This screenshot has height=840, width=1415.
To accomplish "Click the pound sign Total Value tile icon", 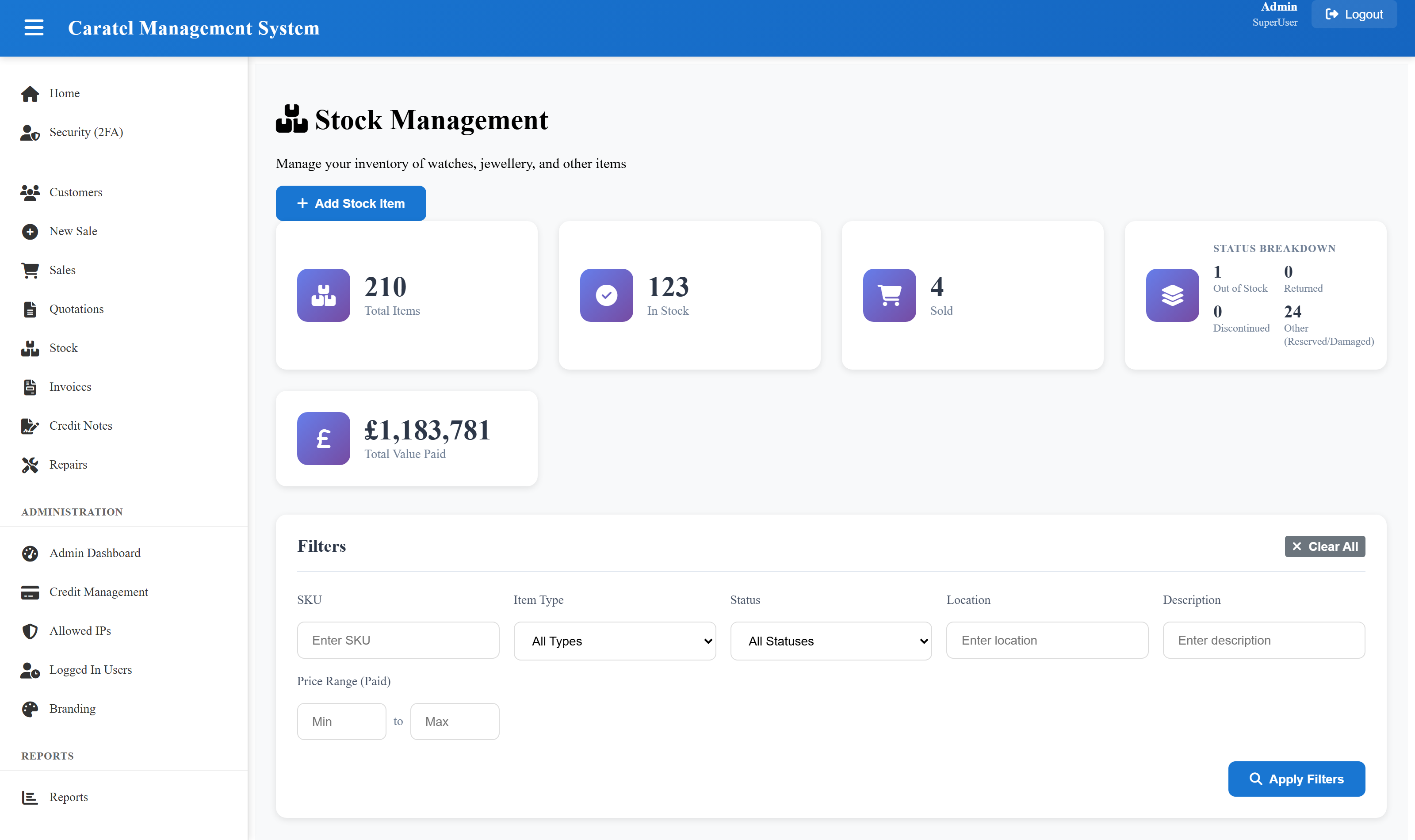I will click(x=324, y=439).
